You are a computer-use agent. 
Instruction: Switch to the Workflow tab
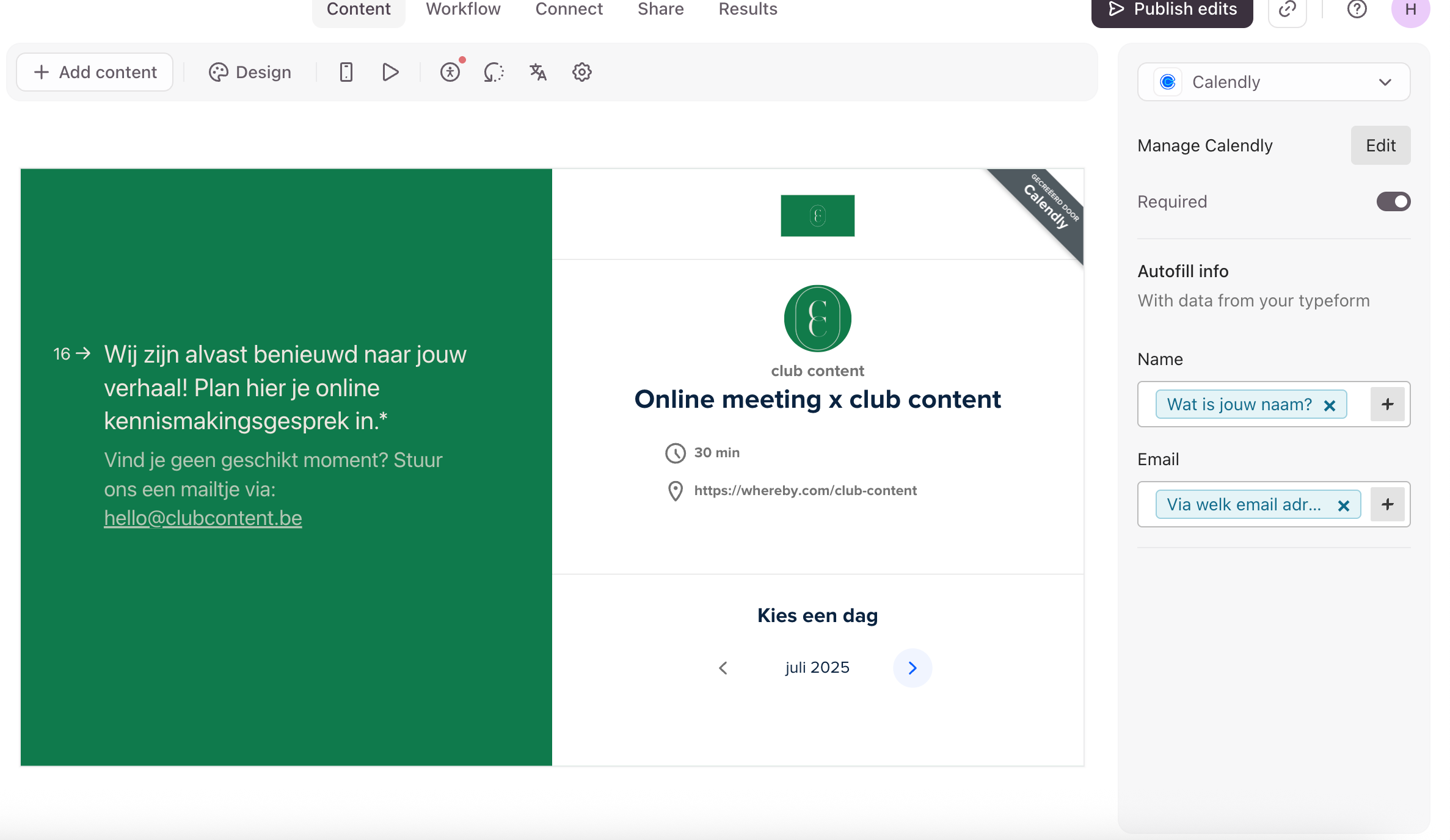(463, 9)
